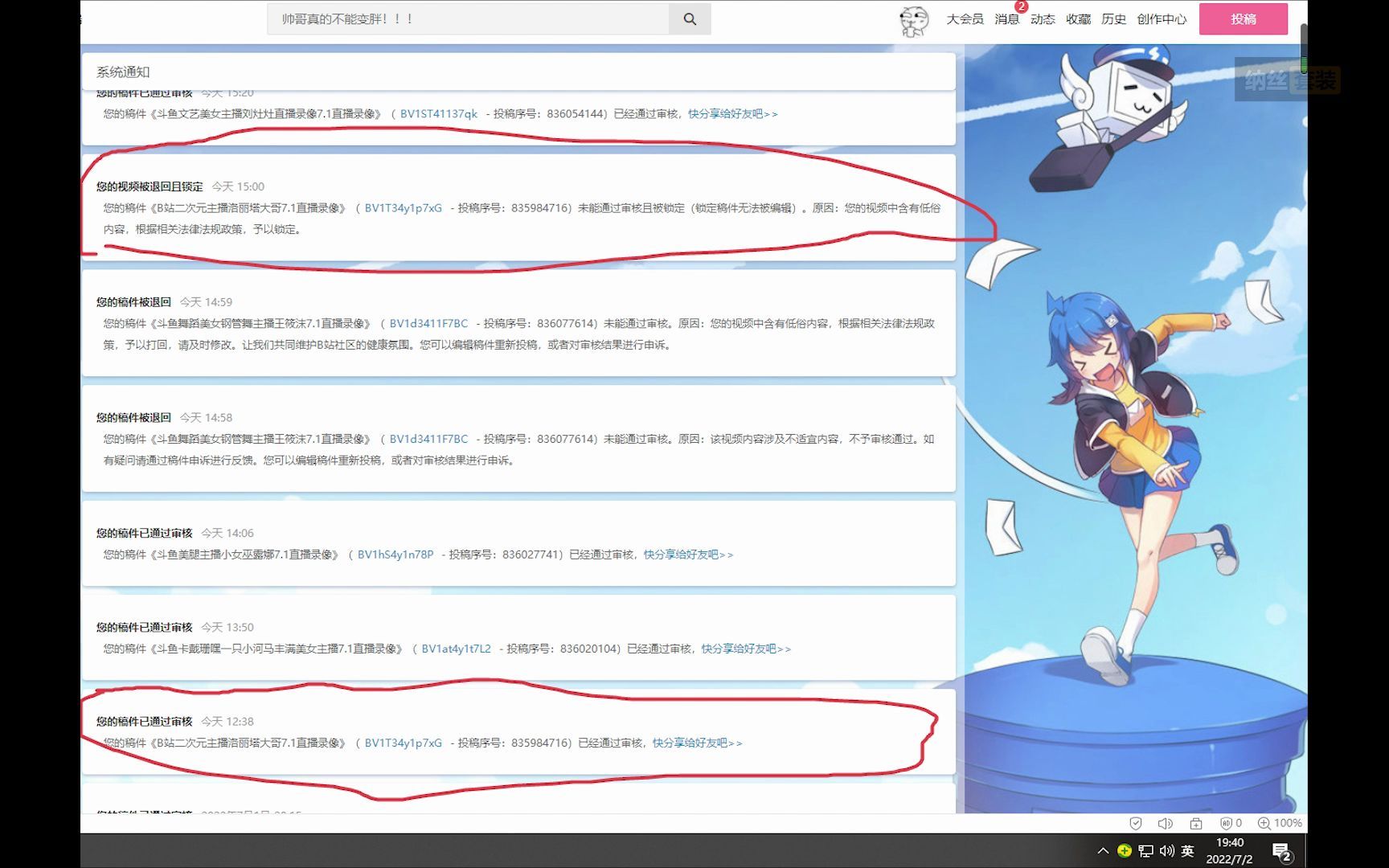Click the green tray application icon

(1125, 850)
